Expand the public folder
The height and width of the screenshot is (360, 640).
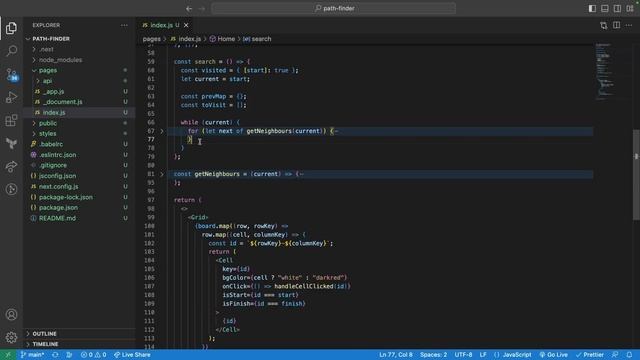pos(48,123)
